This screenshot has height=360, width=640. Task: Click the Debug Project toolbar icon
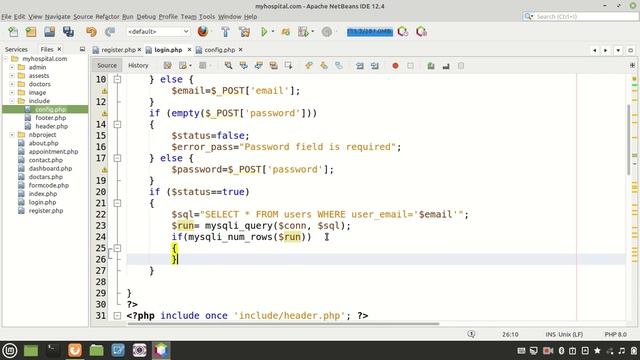pos(285,32)
